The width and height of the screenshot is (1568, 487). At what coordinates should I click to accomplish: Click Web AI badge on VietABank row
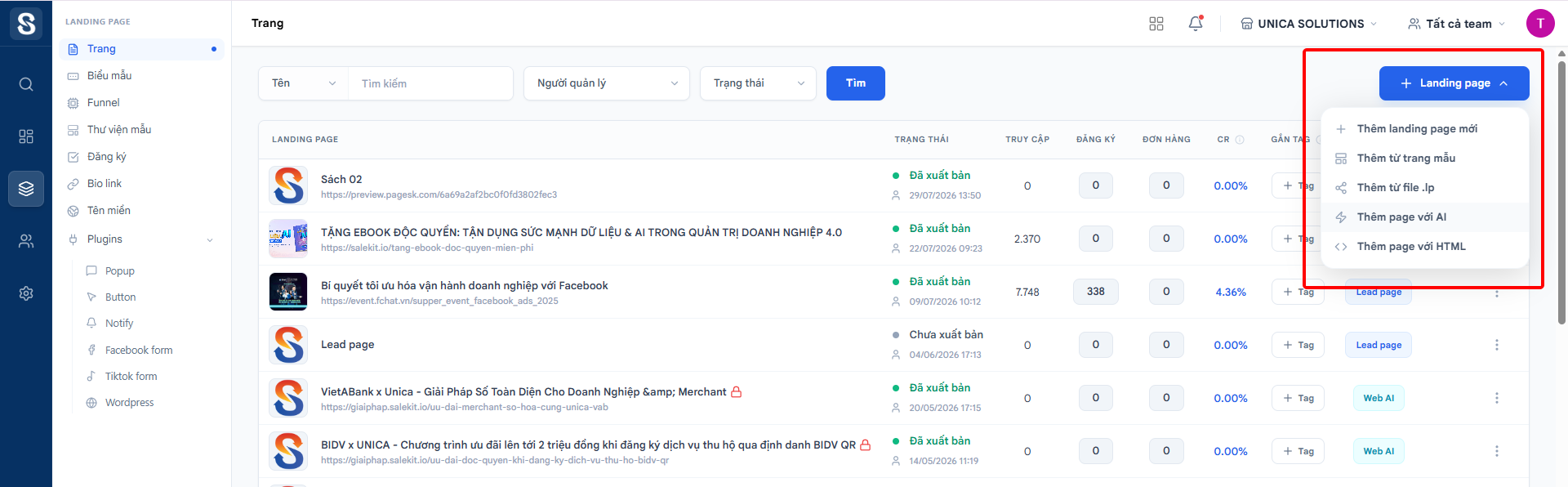pyautogui.click(x=1379, y=398)
